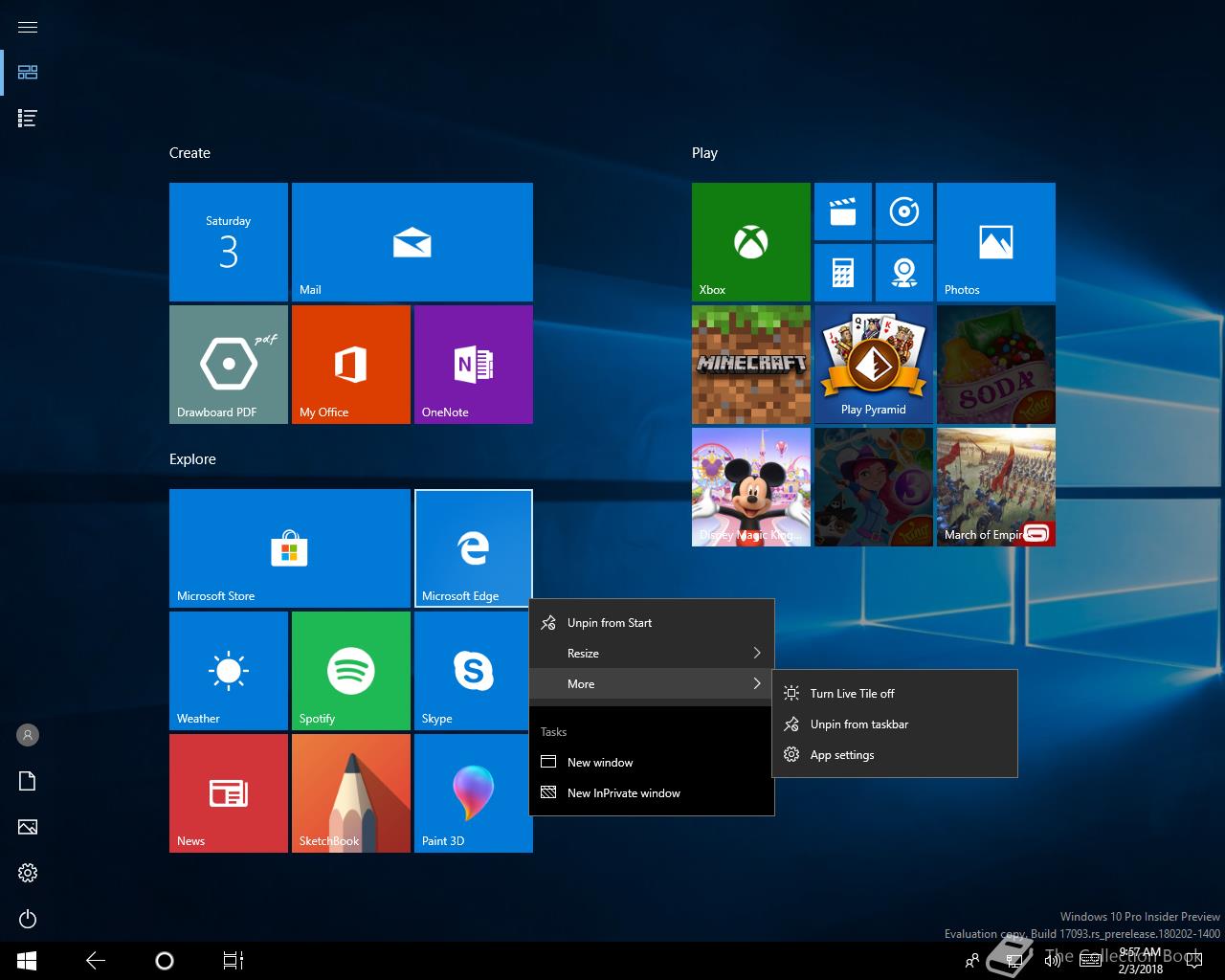Screen dimensions: 1225x980
Task: Expand the hamburger menu at top-left
Action: 28,27
